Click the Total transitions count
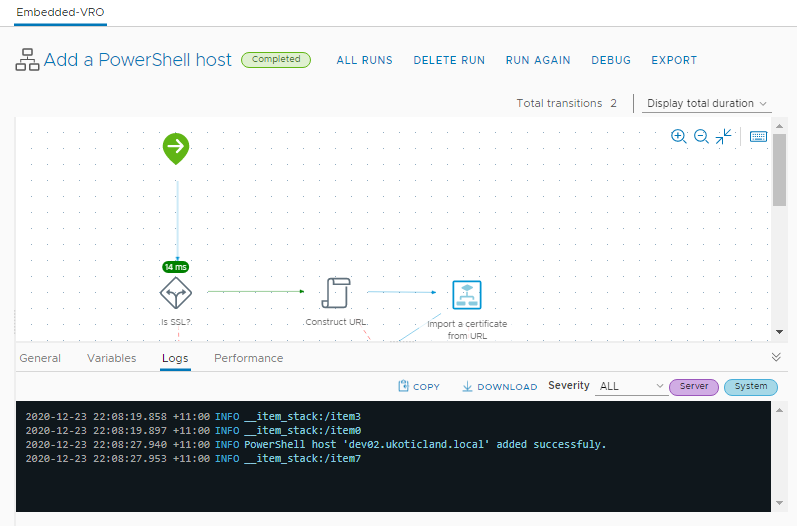797x526 pixels. tap(614, 103)
